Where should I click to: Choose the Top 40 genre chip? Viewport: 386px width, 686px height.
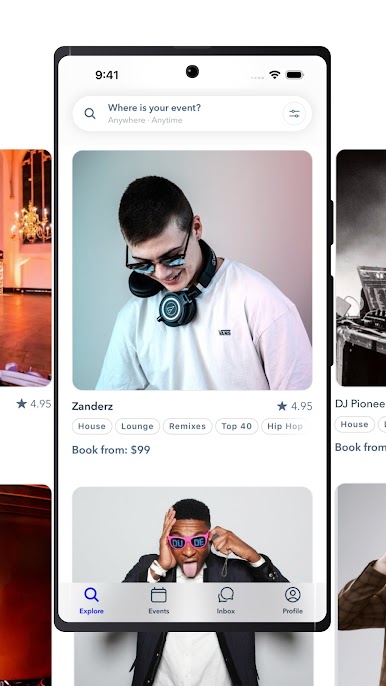point(236,426)
